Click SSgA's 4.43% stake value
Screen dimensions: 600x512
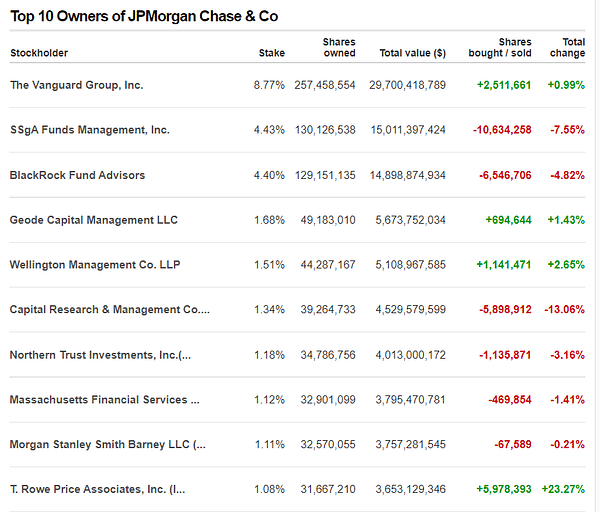coord(269,130)
